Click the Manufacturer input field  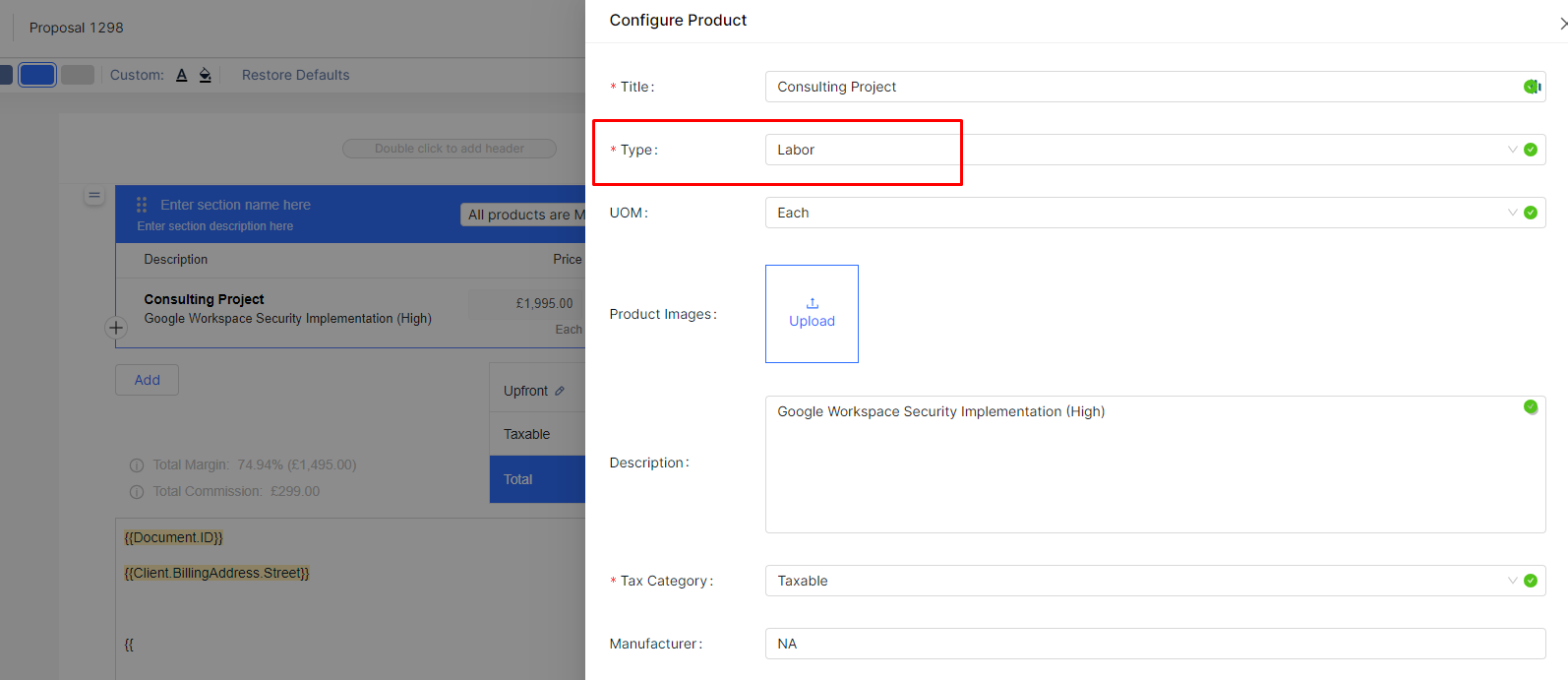point(1155,644)
